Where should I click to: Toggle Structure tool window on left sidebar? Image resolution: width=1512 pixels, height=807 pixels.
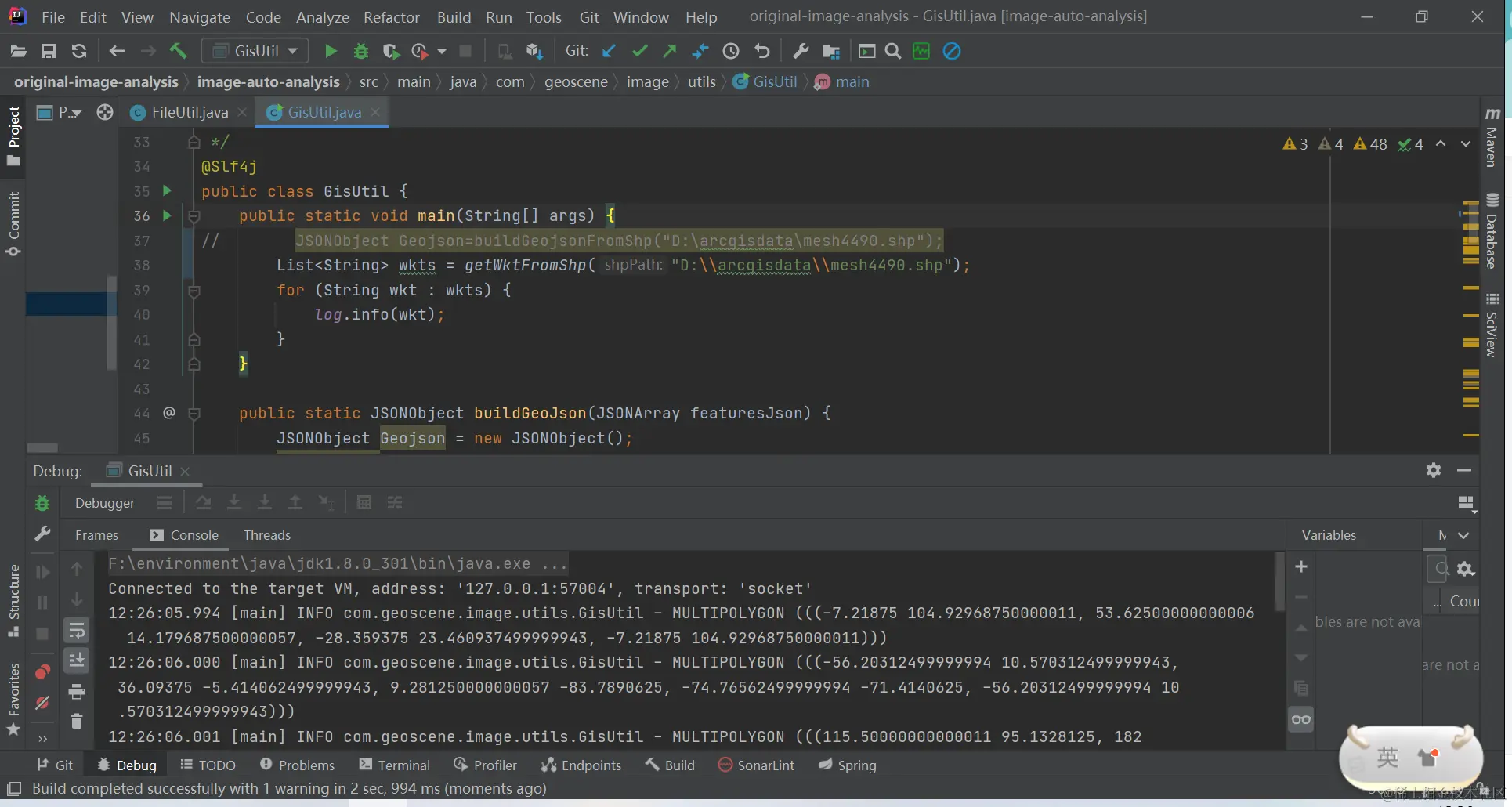pos(13,601)
